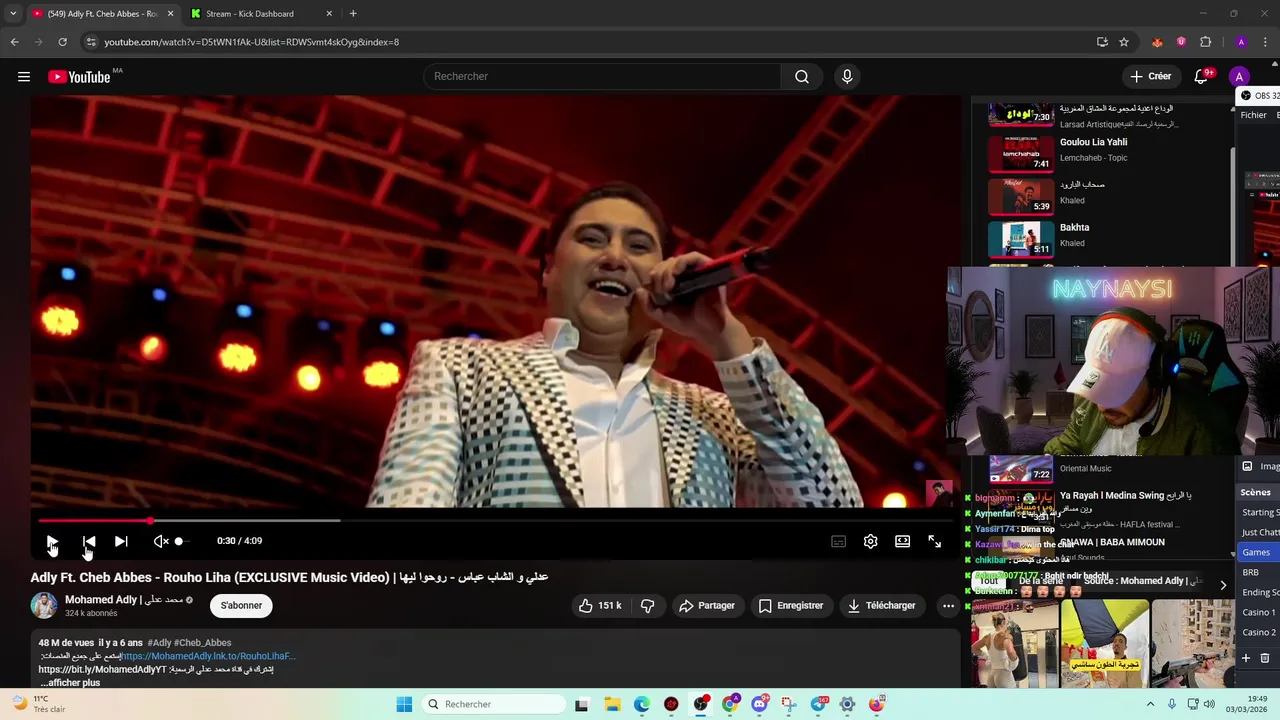Screen dimensions: 1280x720
Task: Switch to Stream - Kick Dashboard tab
Action: coord(261,14)
